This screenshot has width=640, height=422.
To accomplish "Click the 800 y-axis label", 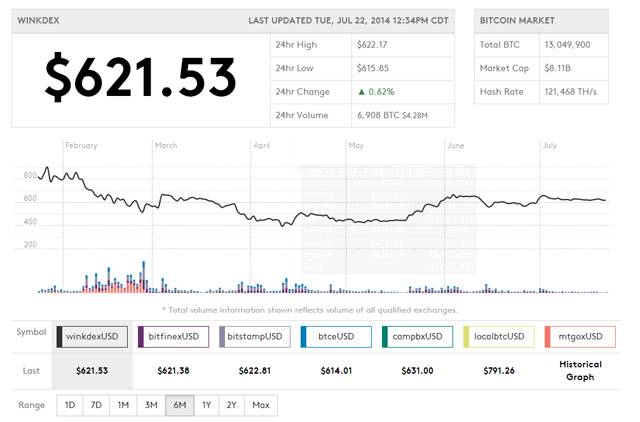I will tap(30, 175).
